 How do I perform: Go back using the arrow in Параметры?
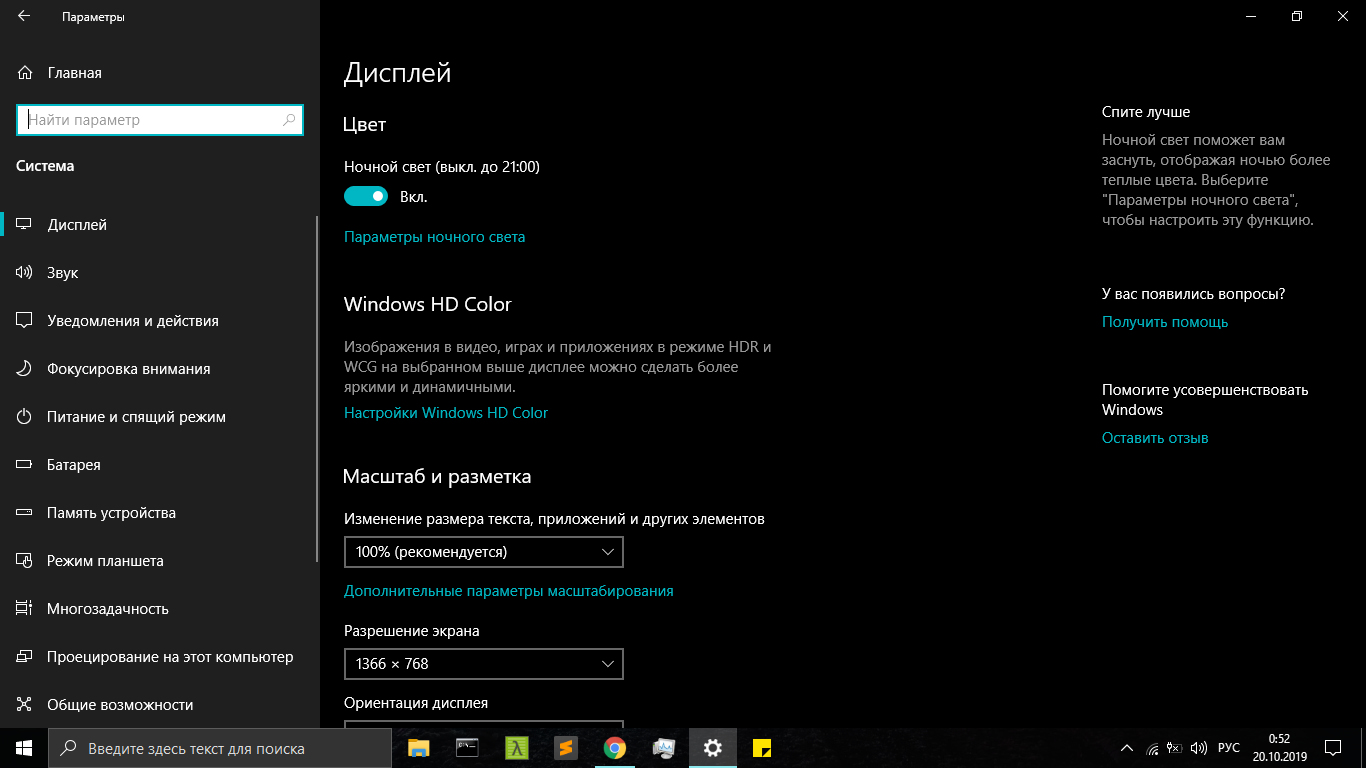[x=24, y=17]
